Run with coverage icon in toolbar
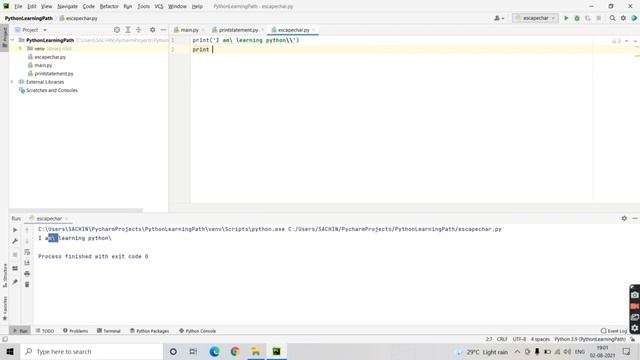The height and width of the screenshot is (360, 640). click(x=588, y=18)
